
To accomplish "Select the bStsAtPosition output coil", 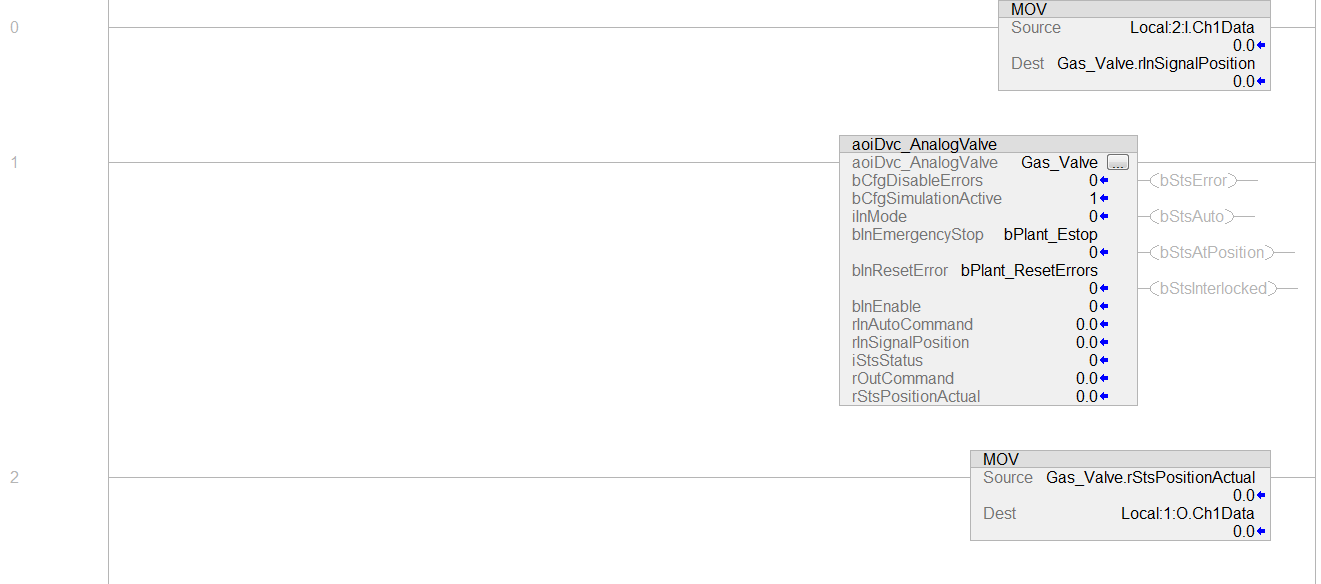I will [1212, 252].
